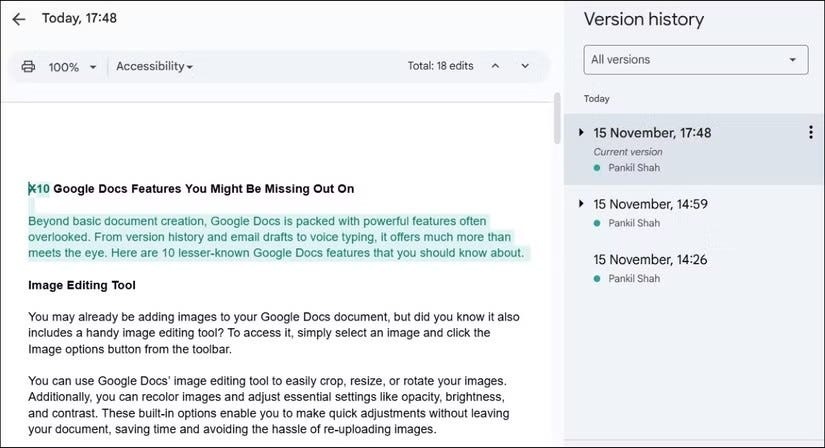825x448 pixels.
Task: Open the 100% zoom dropdown
Action: (x=73, y=67)
